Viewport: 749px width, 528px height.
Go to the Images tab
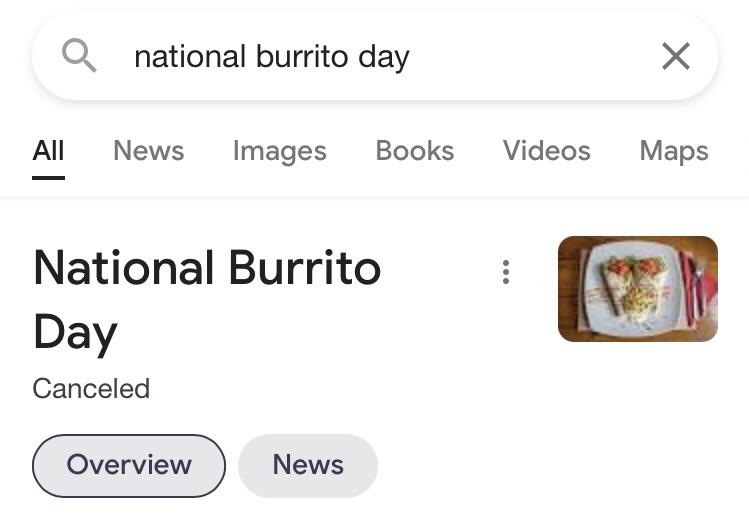tap(279, 151)
